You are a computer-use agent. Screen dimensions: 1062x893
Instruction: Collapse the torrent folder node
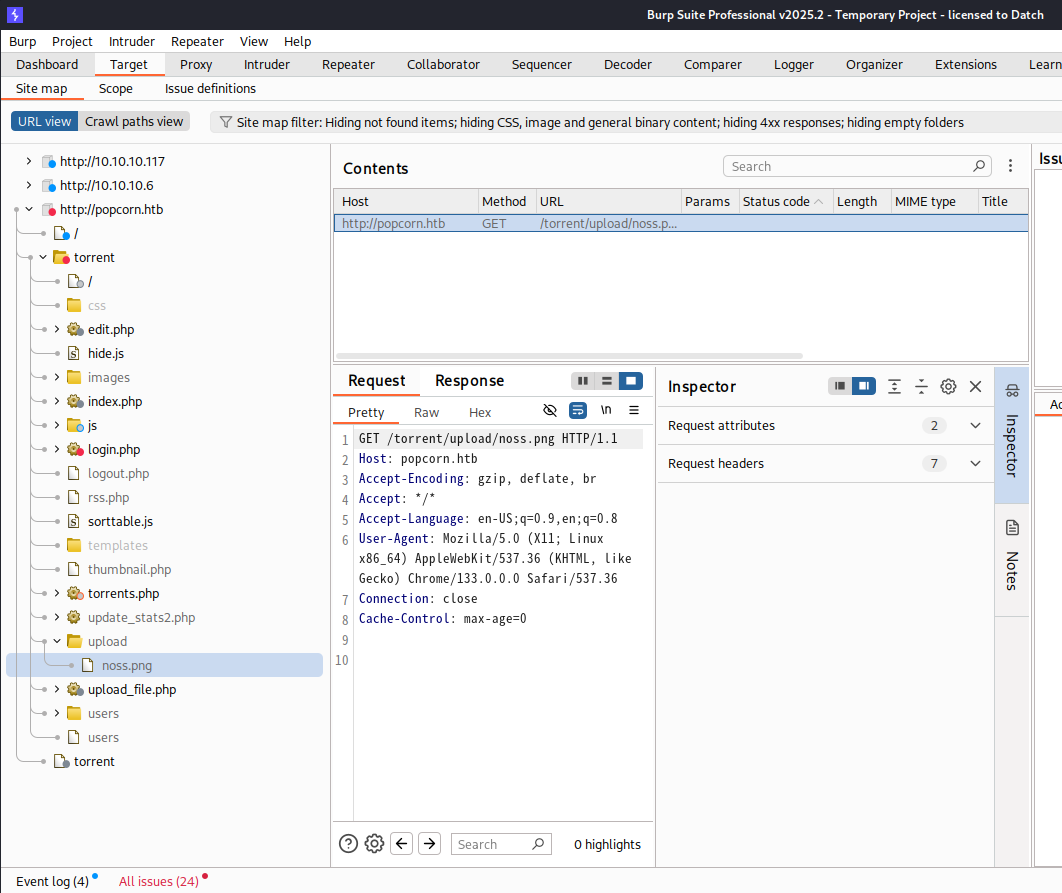pyautogui.click(x=43, y=257)
